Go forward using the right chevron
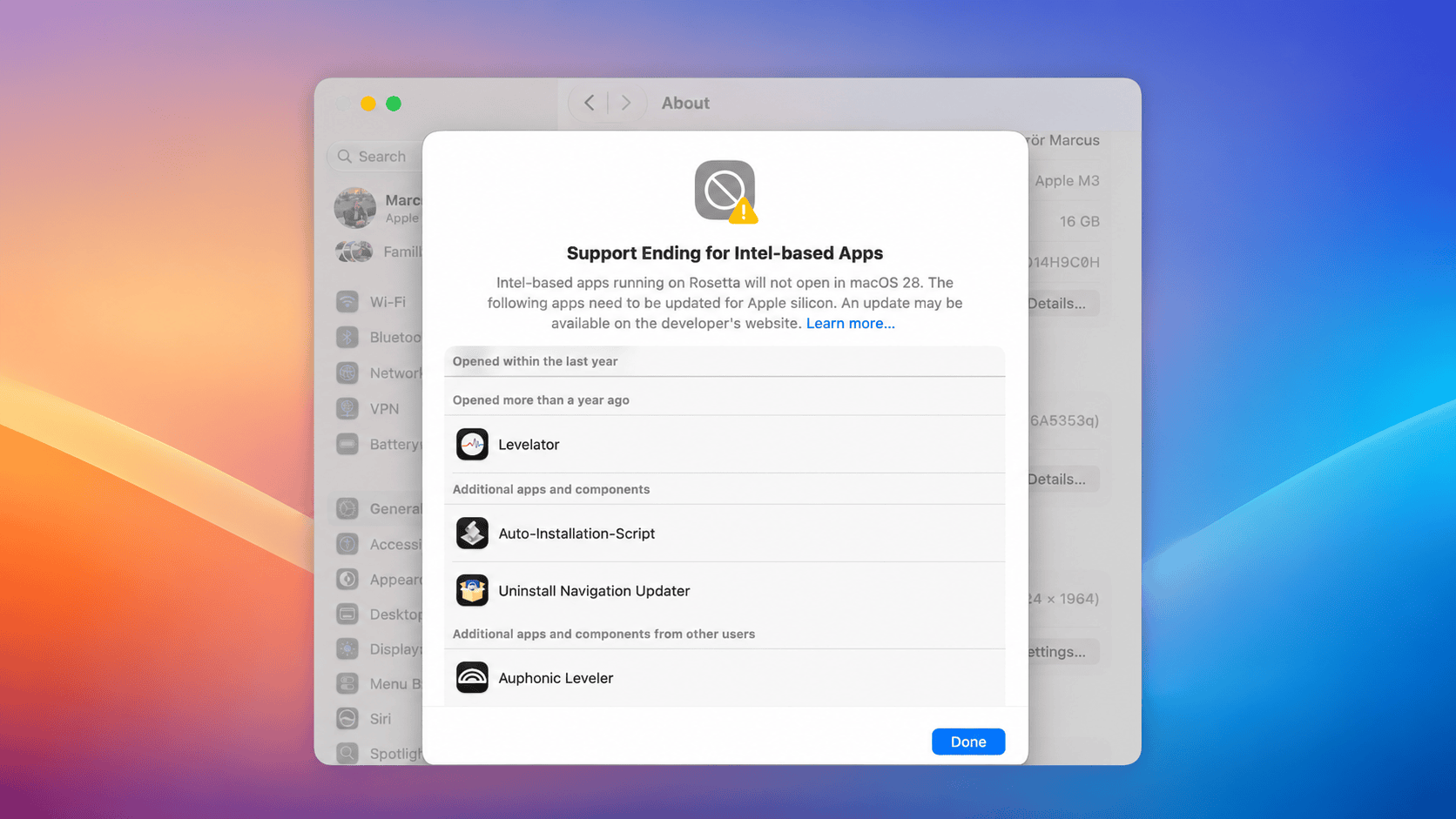The image size is (1456, 819). (x=625, y=103)
